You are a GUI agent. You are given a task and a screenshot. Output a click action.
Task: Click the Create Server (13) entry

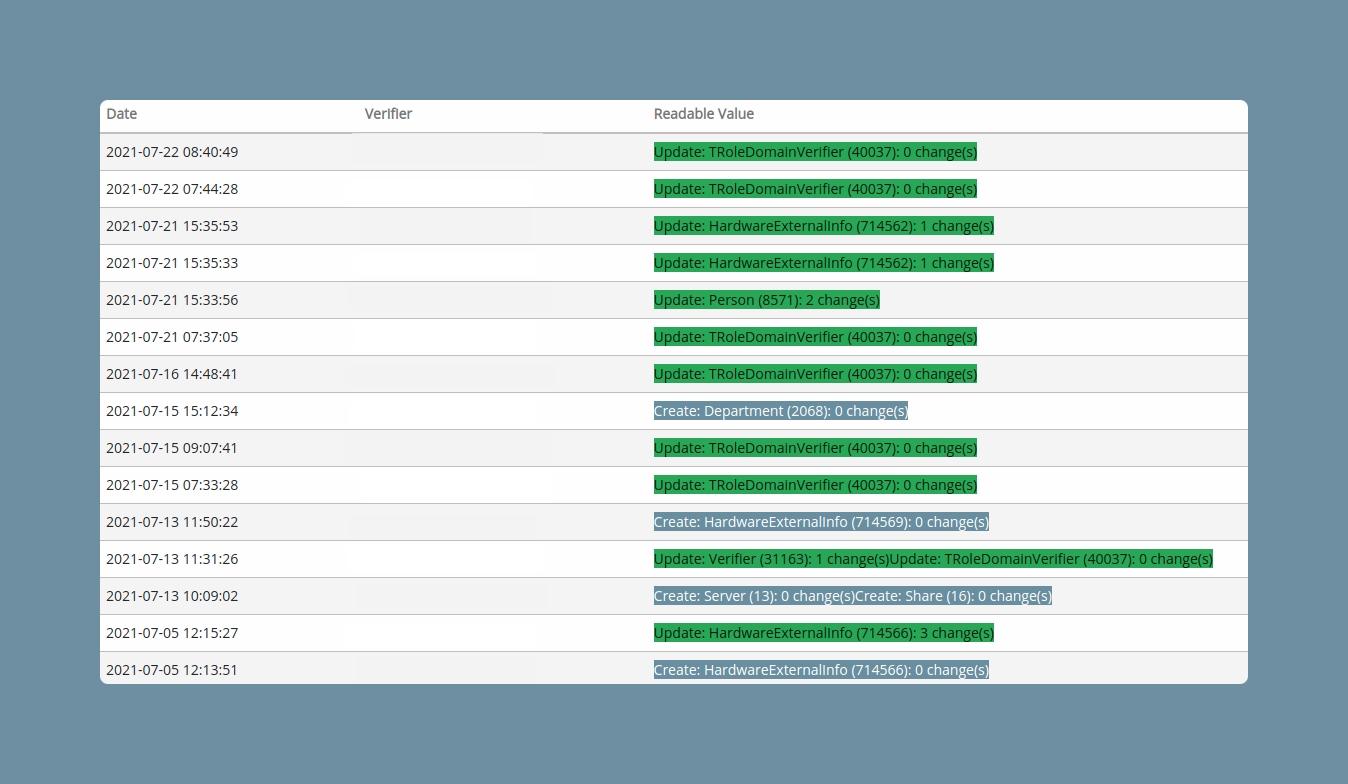pyautogui.click(x=755, y=596)
